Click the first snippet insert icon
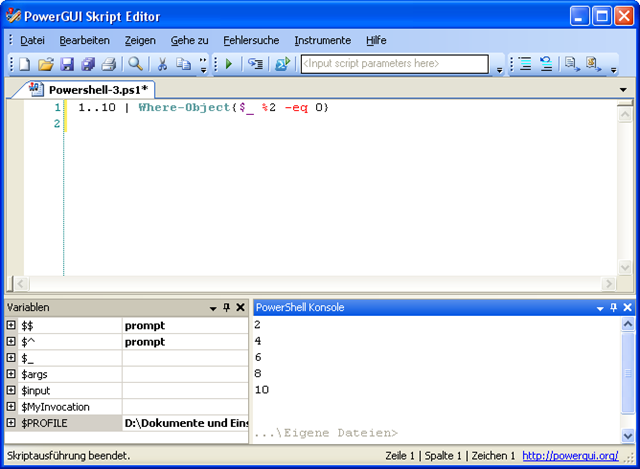This screenshot has width=640, height=469. point(572,64)
